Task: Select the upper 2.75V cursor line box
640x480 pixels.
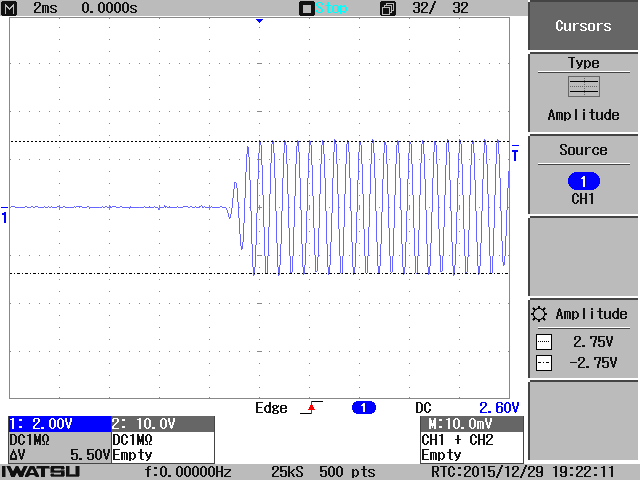Action: [544, 341]
